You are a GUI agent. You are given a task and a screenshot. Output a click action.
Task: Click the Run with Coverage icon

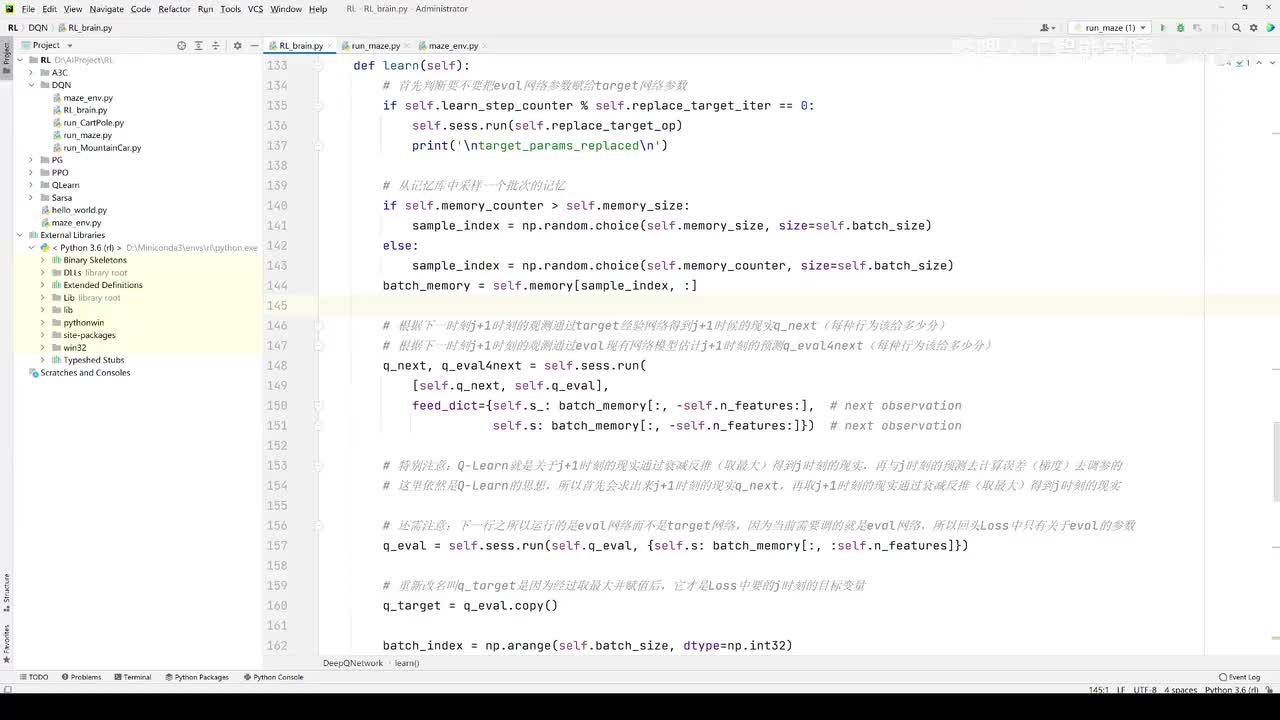click(1196, 28)
